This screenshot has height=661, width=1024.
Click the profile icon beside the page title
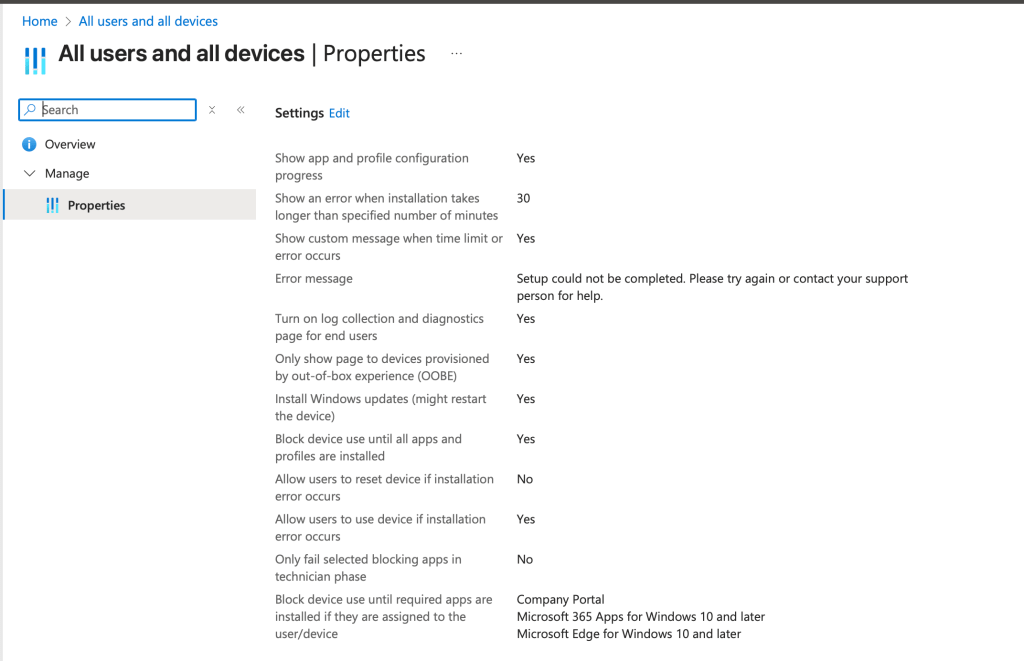tap(35, 59)
